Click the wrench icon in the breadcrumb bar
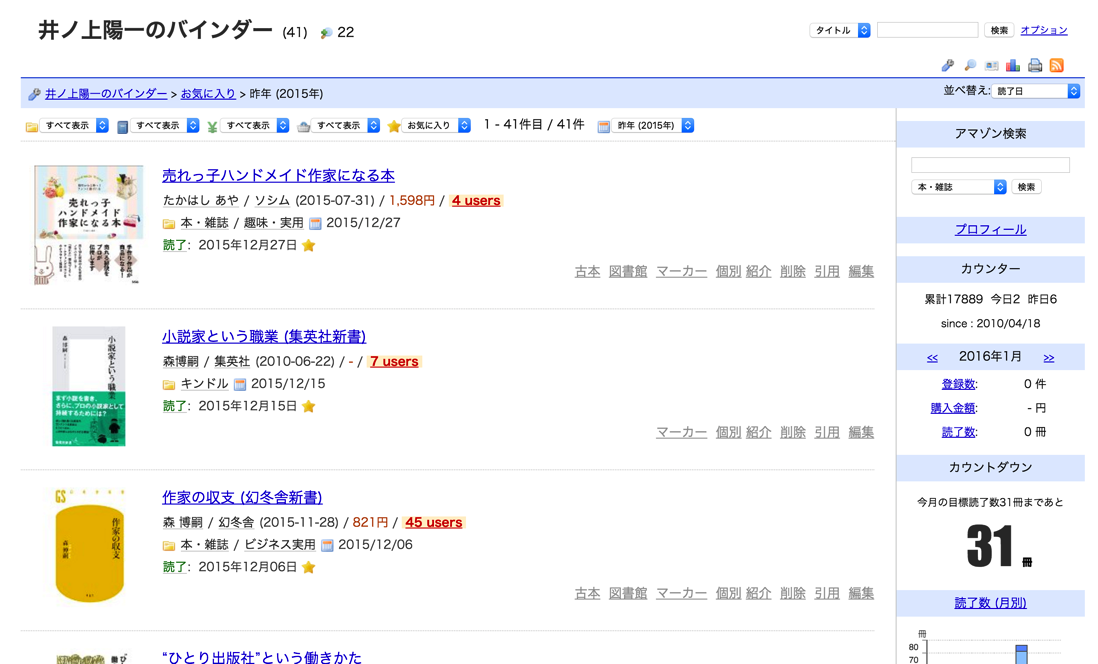Screen dimensions: 1098x664 tap(34, 94)
